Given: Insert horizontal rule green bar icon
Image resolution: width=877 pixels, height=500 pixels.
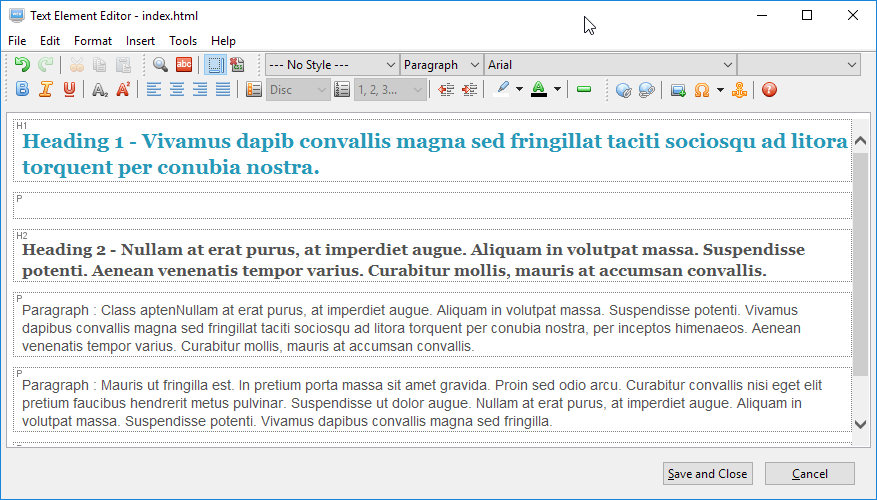Looking at the screenshot, I should click(584, 89).
